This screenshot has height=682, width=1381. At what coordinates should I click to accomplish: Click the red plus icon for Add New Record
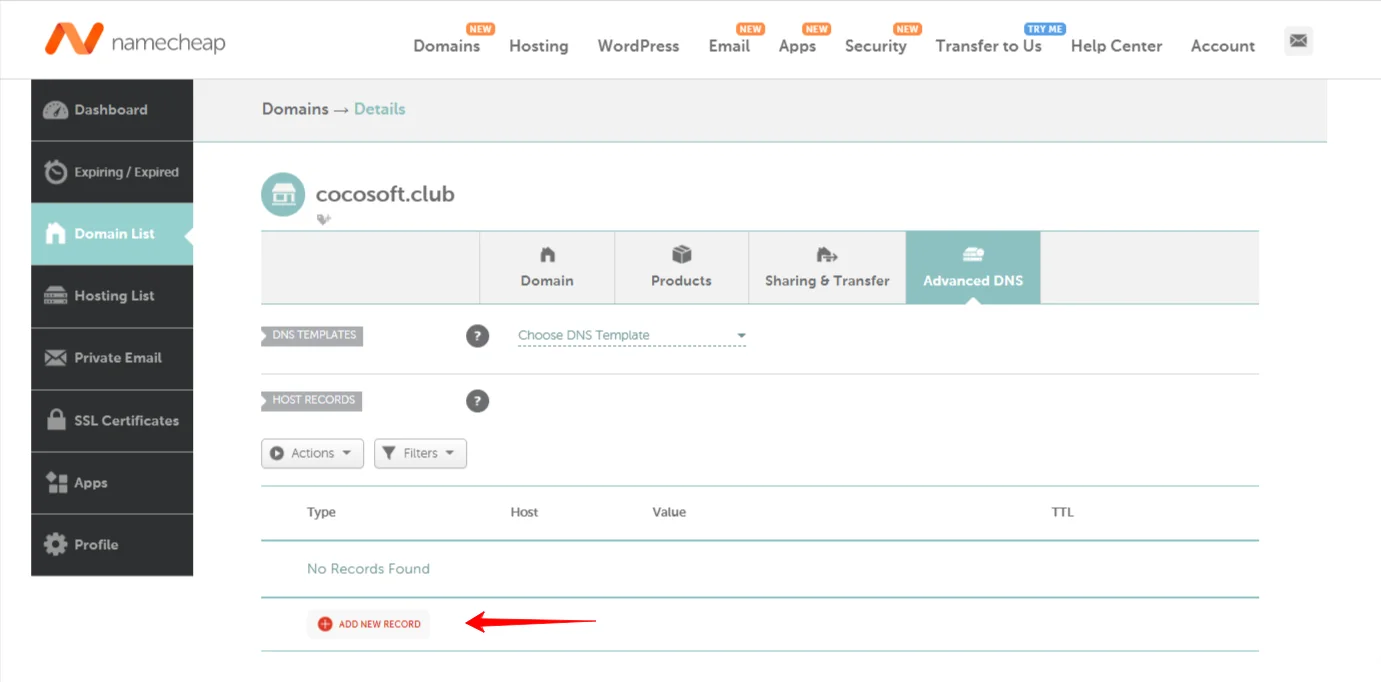pos(325,624)
